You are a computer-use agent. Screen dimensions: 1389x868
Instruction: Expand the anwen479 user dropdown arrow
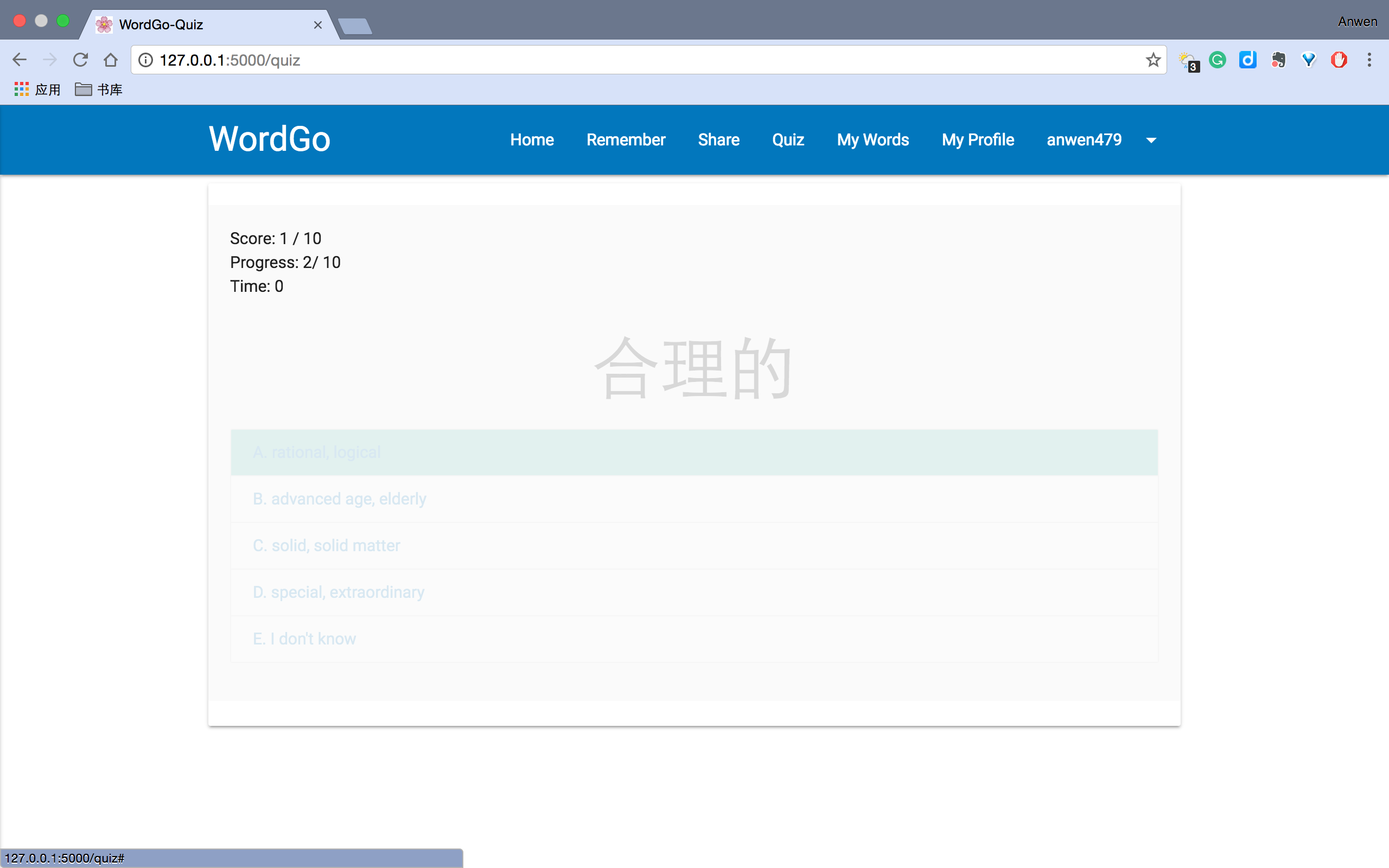1151,141
